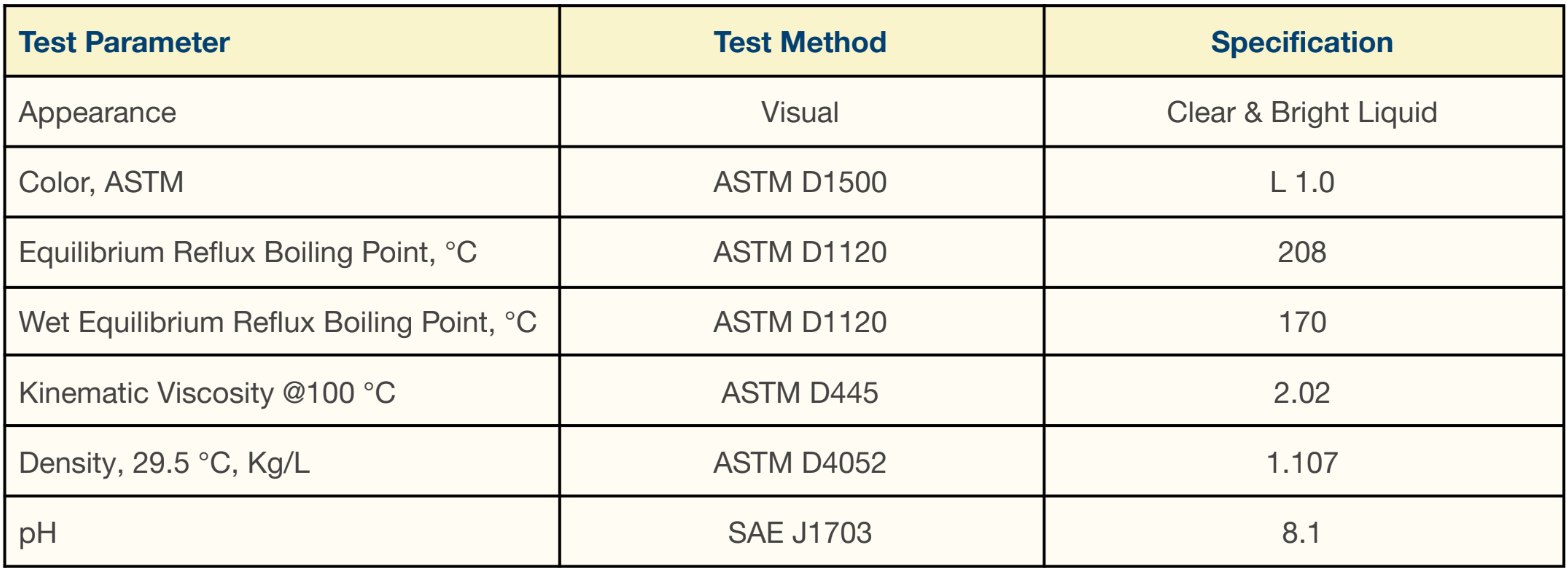Select the SAE J1703 method cell
Viewport: 1567px width, 568px height.
click(800, 532)
